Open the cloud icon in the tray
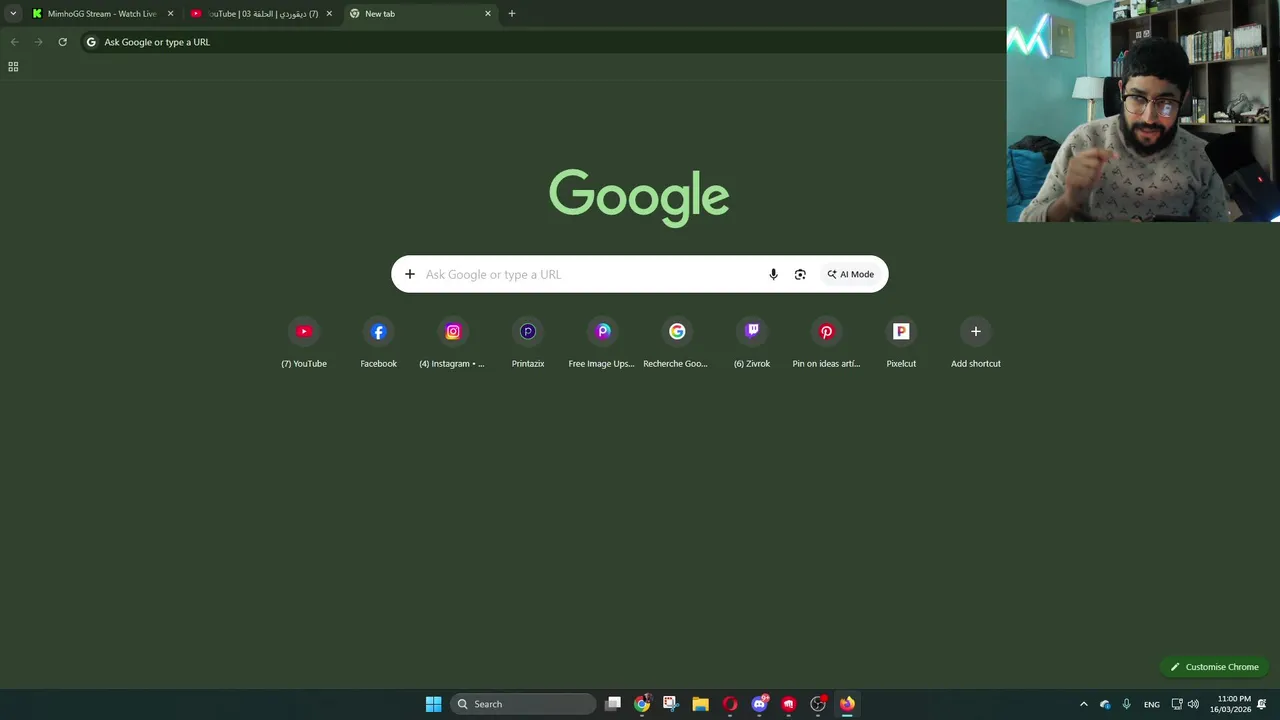Image resolution: width=1280 pixels, height=720 pixels. tap(1105, 704)
